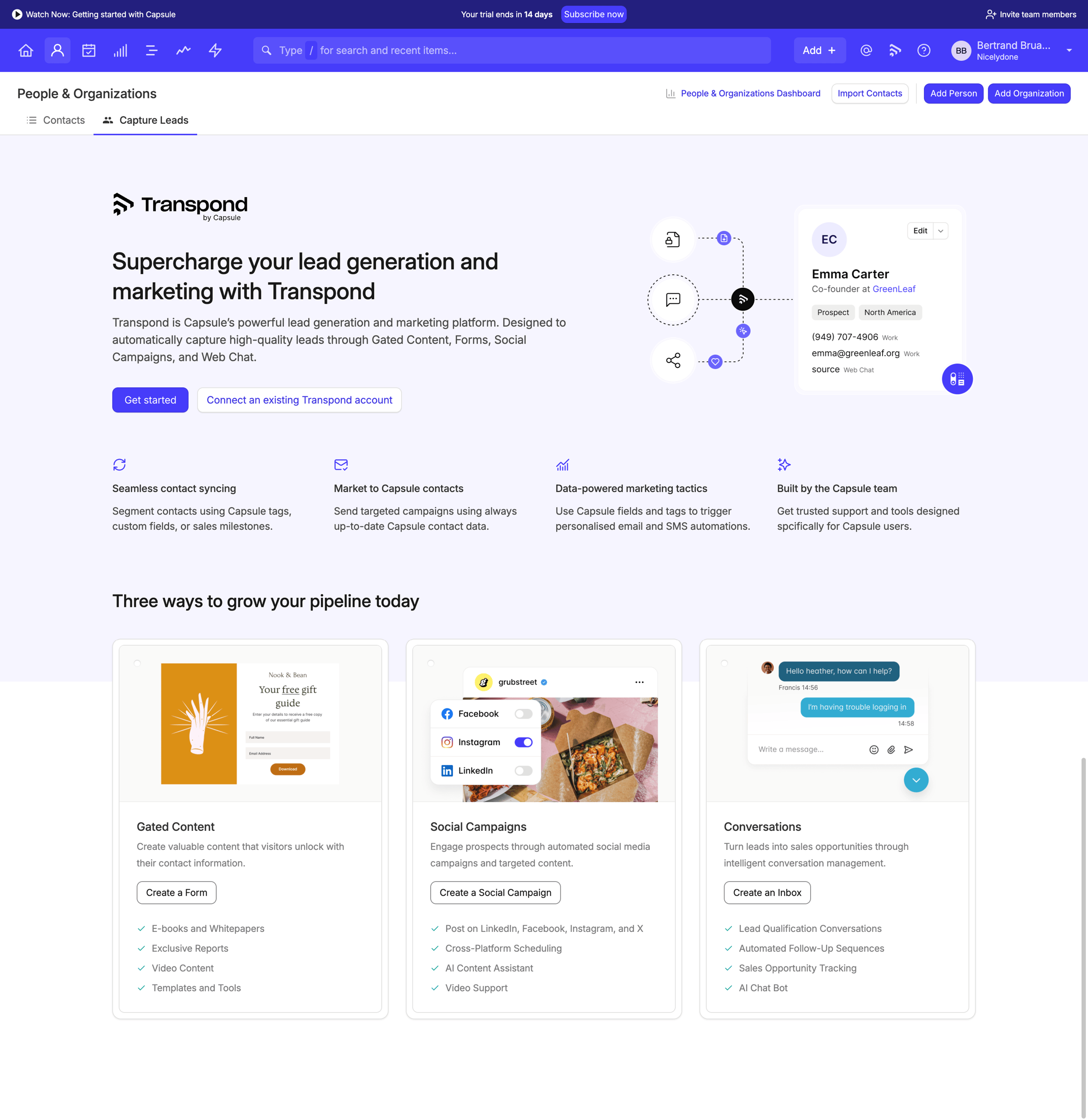Click the search and recent items field
1088x1120 pixels.
pos(512,50)
